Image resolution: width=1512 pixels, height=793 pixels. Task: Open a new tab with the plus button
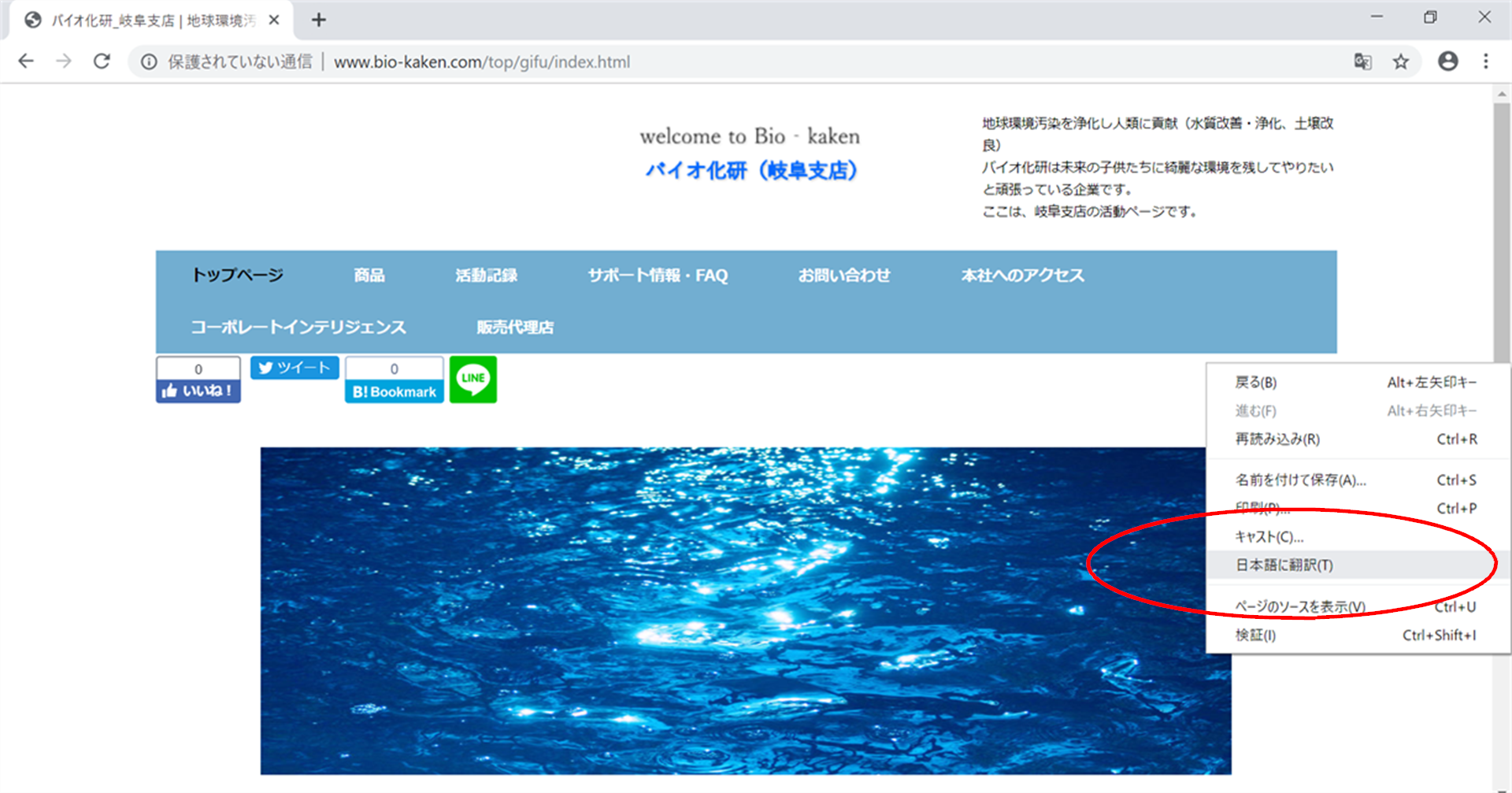point(318,20)
